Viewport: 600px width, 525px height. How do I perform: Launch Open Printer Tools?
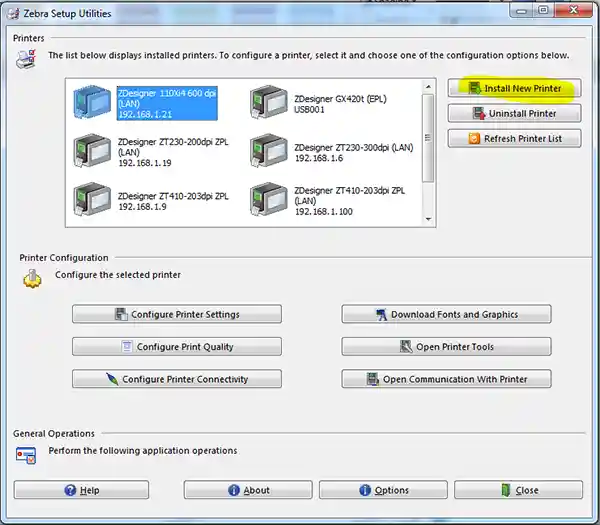[446, 346]
